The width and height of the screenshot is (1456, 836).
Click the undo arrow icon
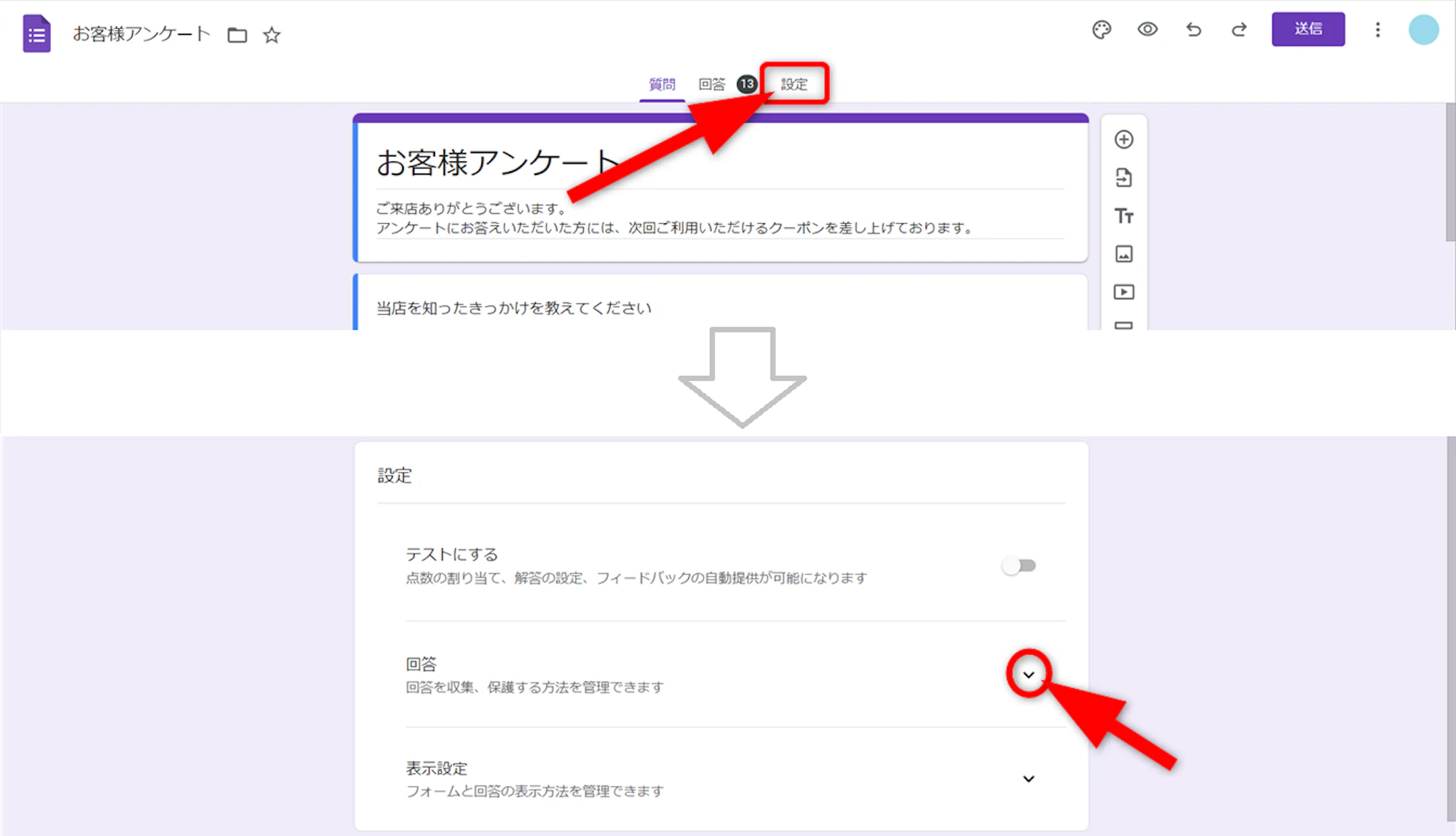(x=1193, y=30)
